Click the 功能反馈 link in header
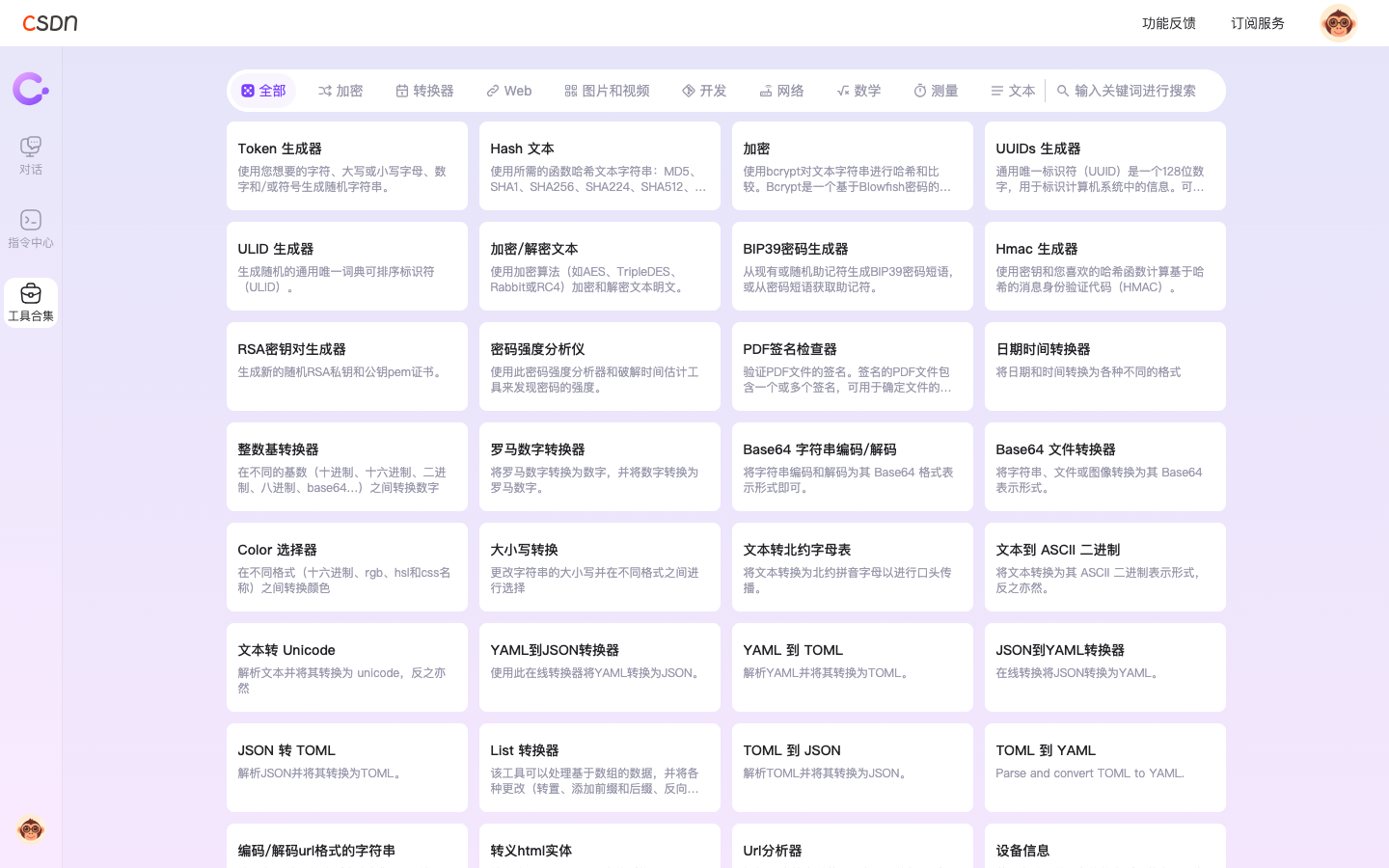This screenshot has width=1389, height=868. tap(1168, 23)
